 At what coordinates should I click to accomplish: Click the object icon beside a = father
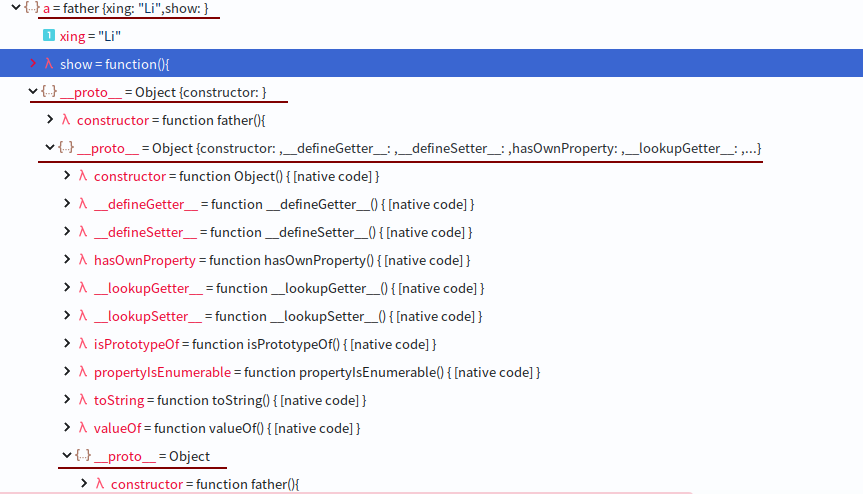pyautogui.click(x=32, y=8)
